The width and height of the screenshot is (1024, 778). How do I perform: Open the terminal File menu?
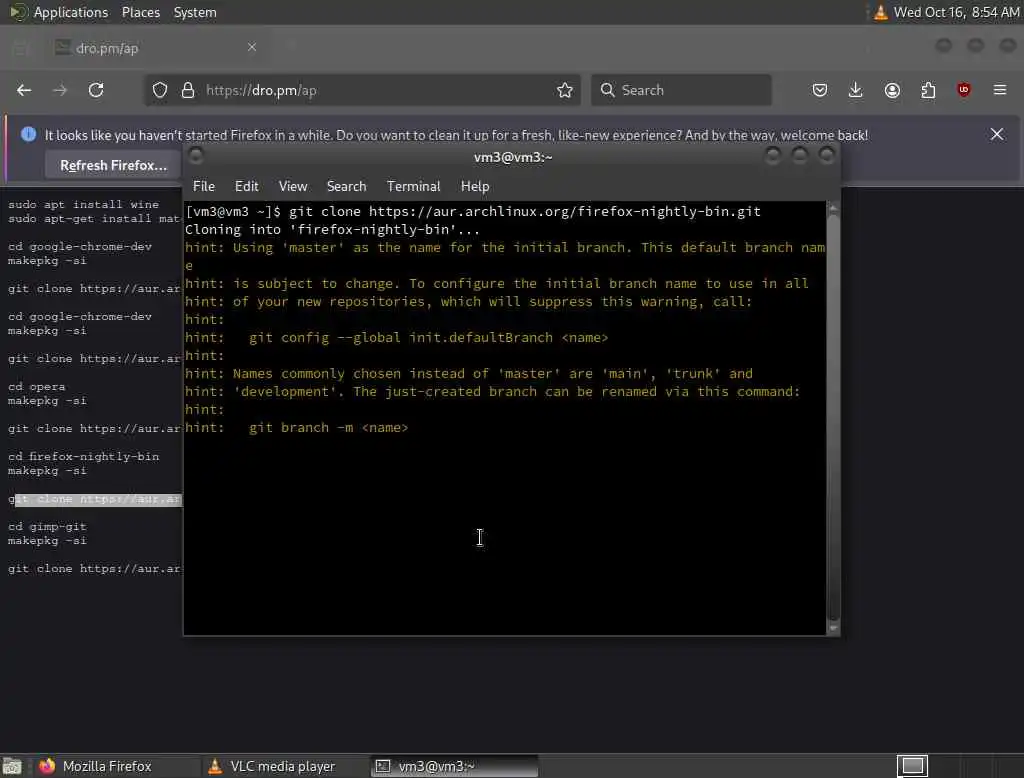click(x=204, y=186)
